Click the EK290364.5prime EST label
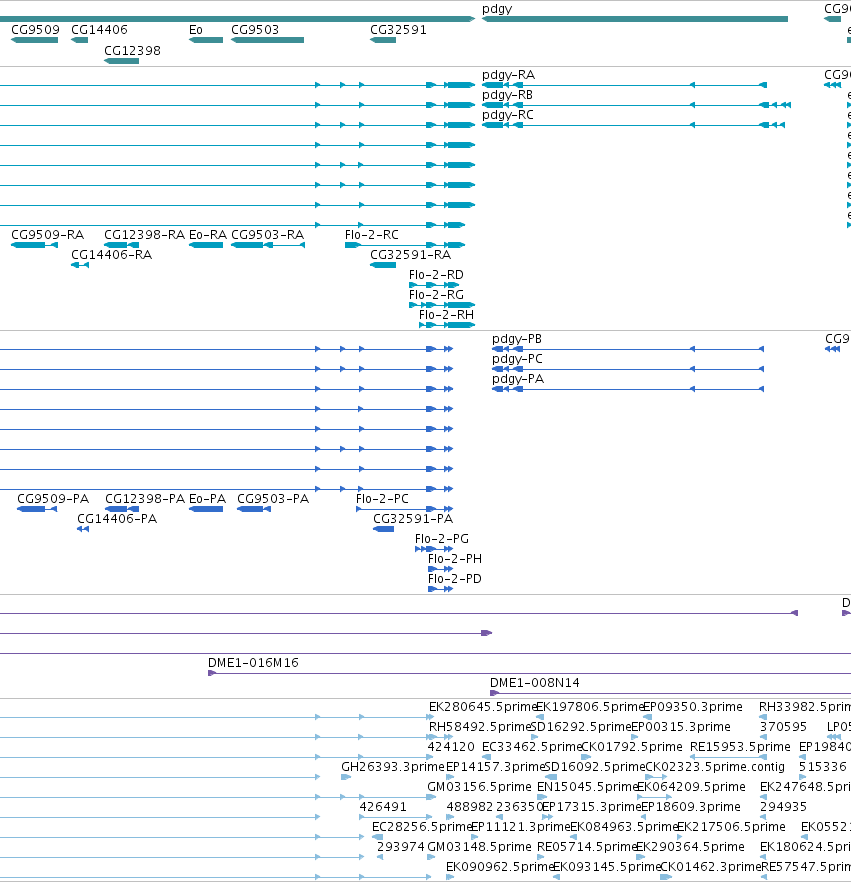The image size is (851, 882). (690, 847)
